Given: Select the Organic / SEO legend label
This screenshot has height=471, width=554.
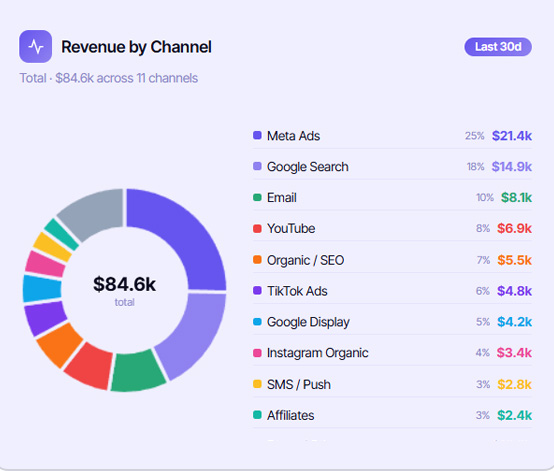Looking at the screenshot, I should tap(305, 260).
